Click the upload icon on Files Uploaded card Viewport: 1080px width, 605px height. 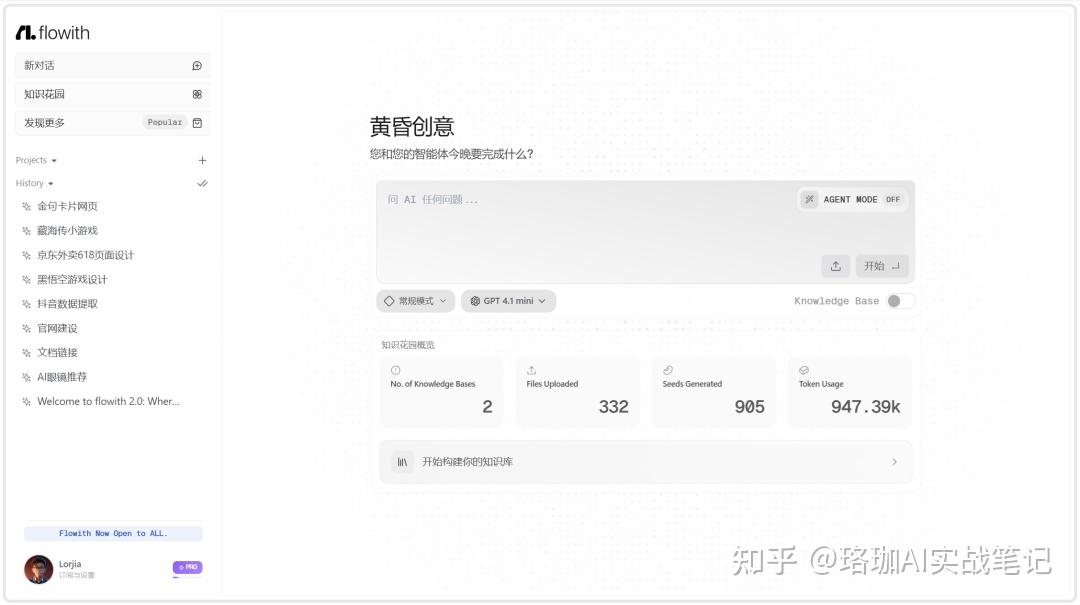[x=531, y=370]
